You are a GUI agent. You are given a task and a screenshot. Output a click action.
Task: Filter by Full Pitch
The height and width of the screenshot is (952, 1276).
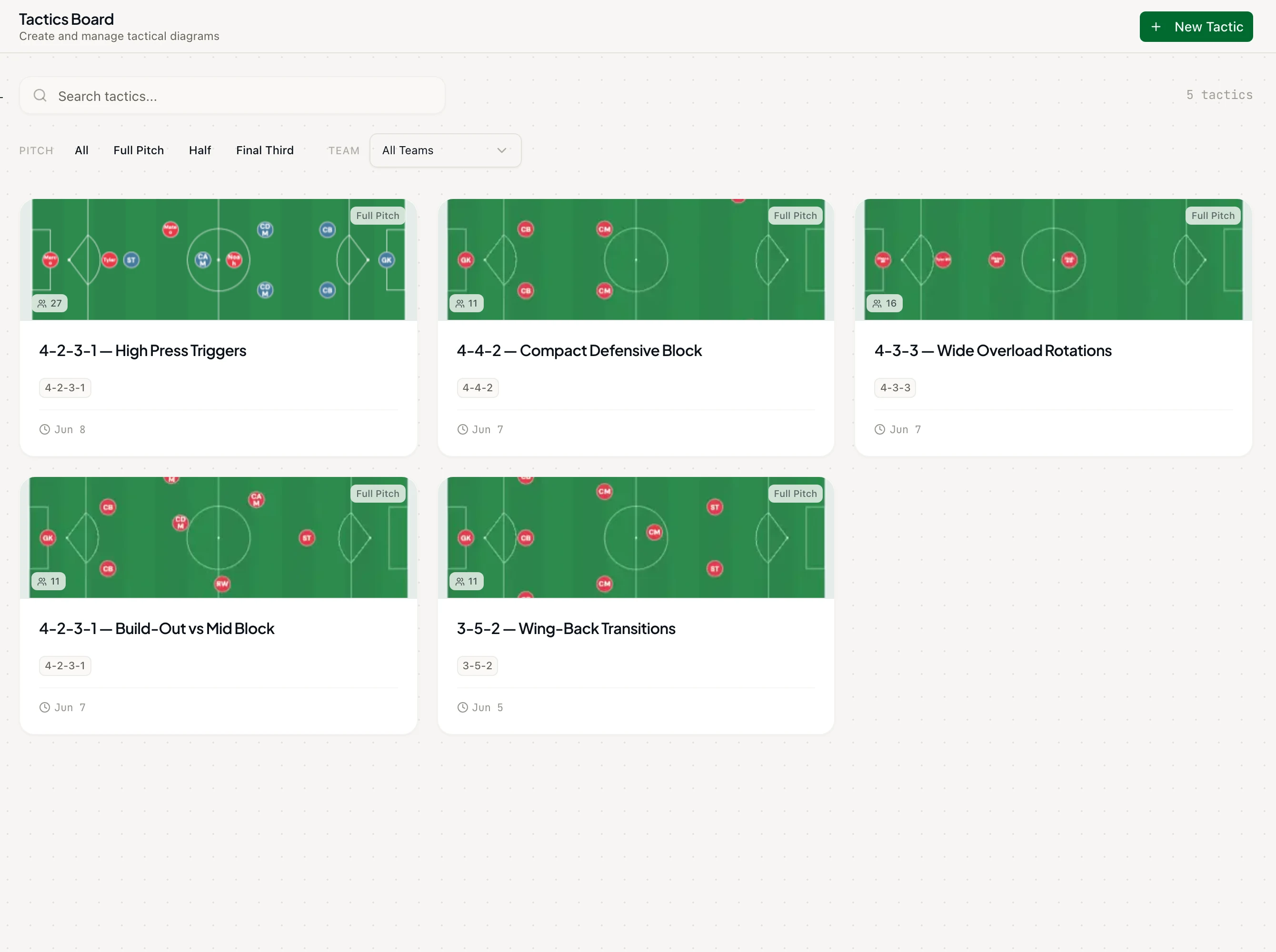[x=139, y=150]
